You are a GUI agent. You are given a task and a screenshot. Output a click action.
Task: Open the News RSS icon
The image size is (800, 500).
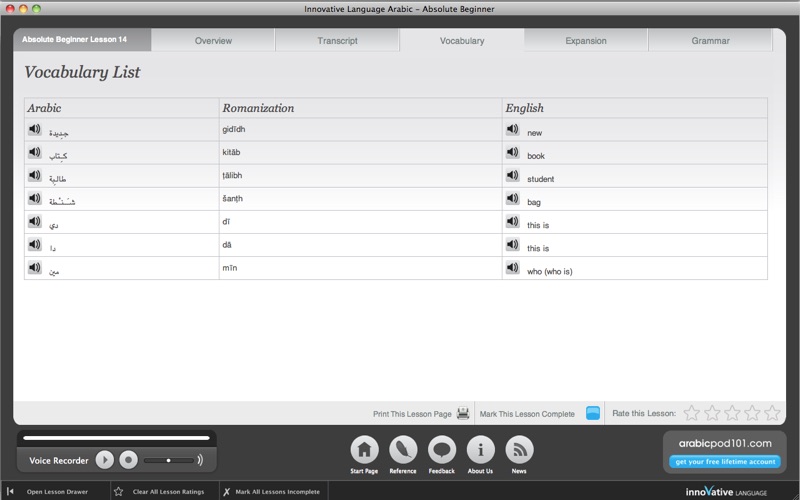(519, 450)
